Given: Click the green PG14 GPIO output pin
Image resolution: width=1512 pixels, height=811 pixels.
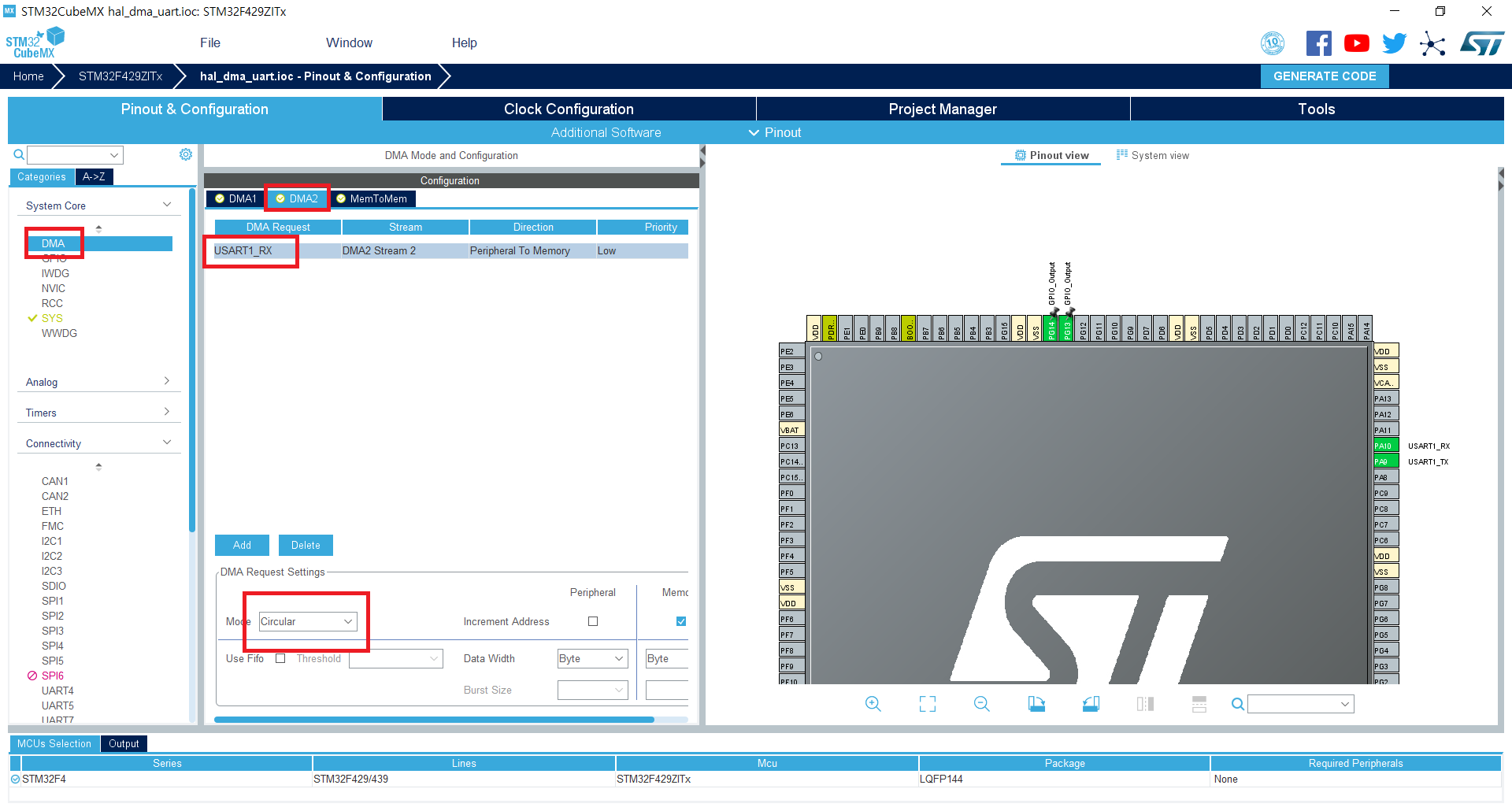Looking at the screenshot, I should tap(1051, 328).
